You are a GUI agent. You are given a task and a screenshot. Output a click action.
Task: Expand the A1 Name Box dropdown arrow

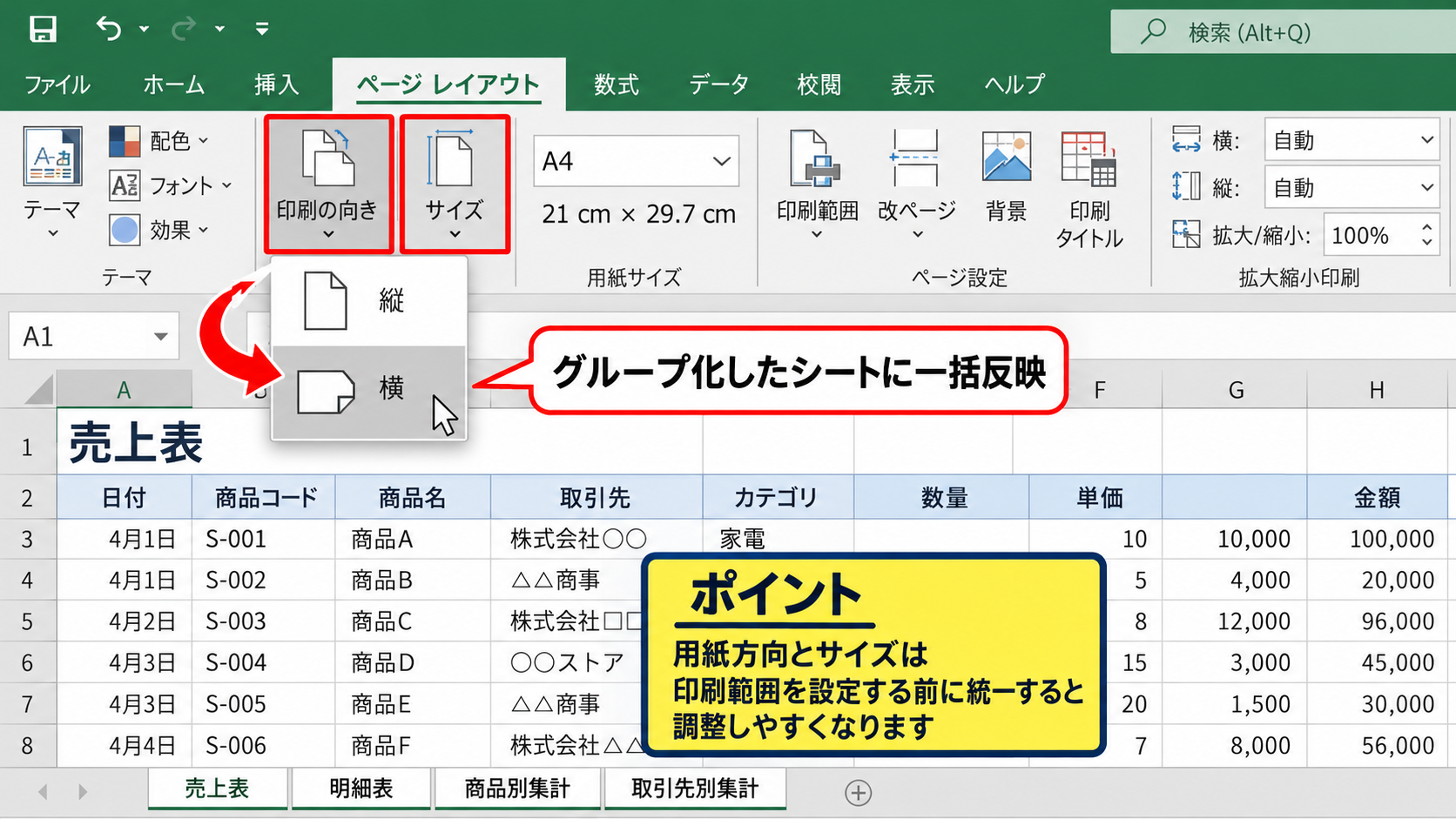(x=160, y=337)
